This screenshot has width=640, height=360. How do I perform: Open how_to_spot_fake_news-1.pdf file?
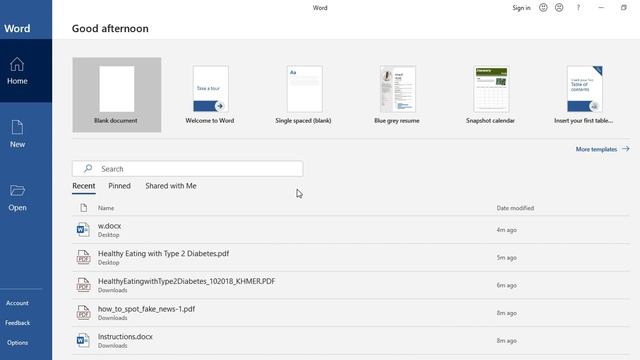(351, 313)
